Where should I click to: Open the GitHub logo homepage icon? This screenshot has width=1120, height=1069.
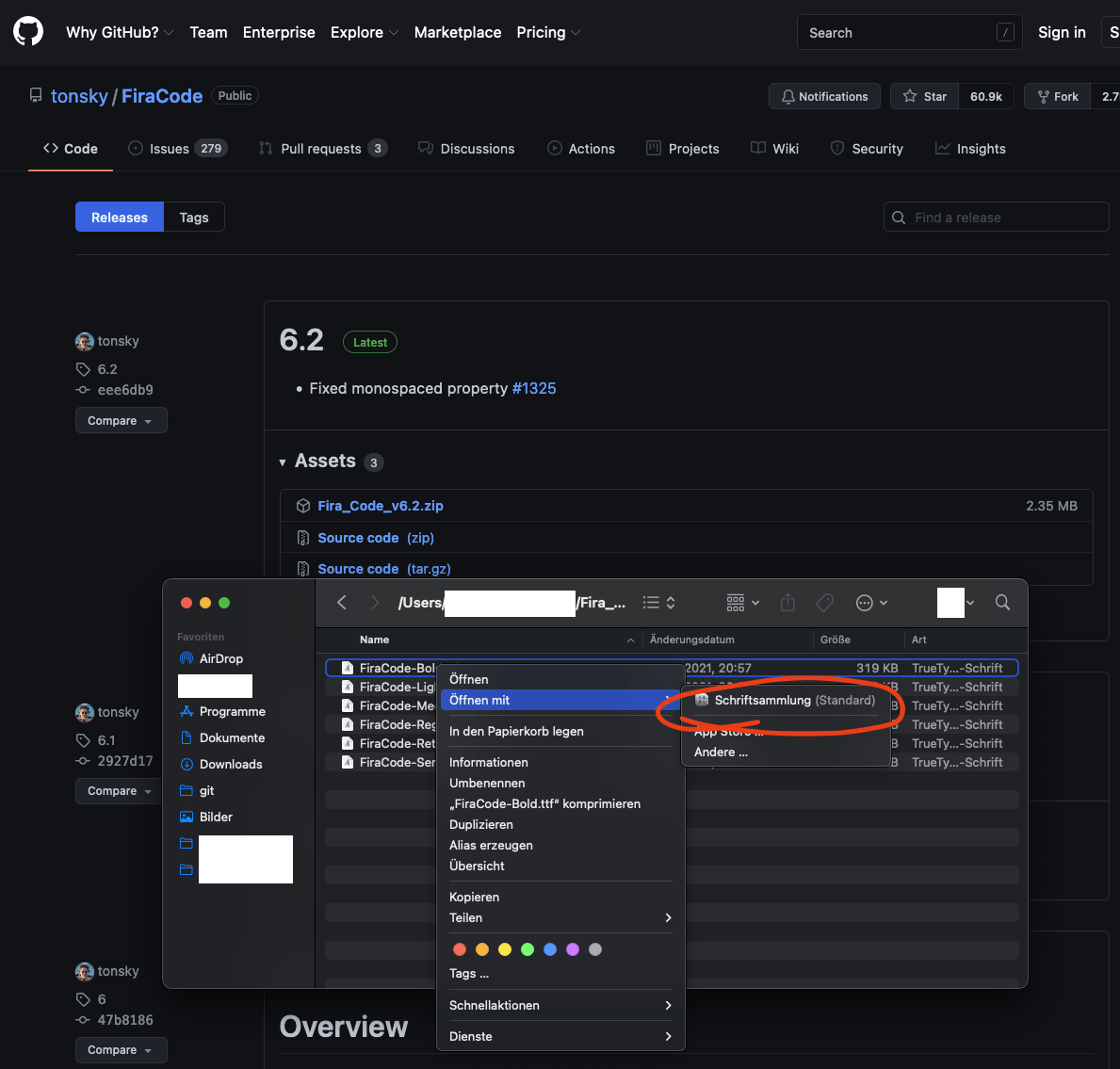coord(28,32)
